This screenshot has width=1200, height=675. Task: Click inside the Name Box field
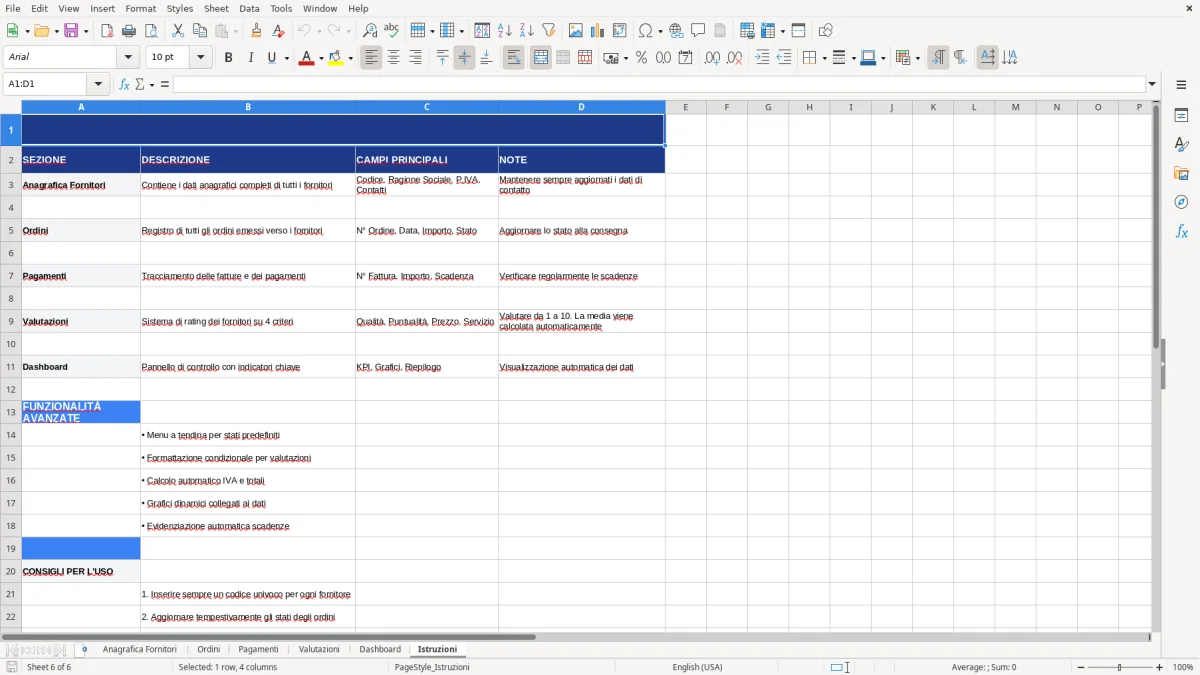point(45,83)
